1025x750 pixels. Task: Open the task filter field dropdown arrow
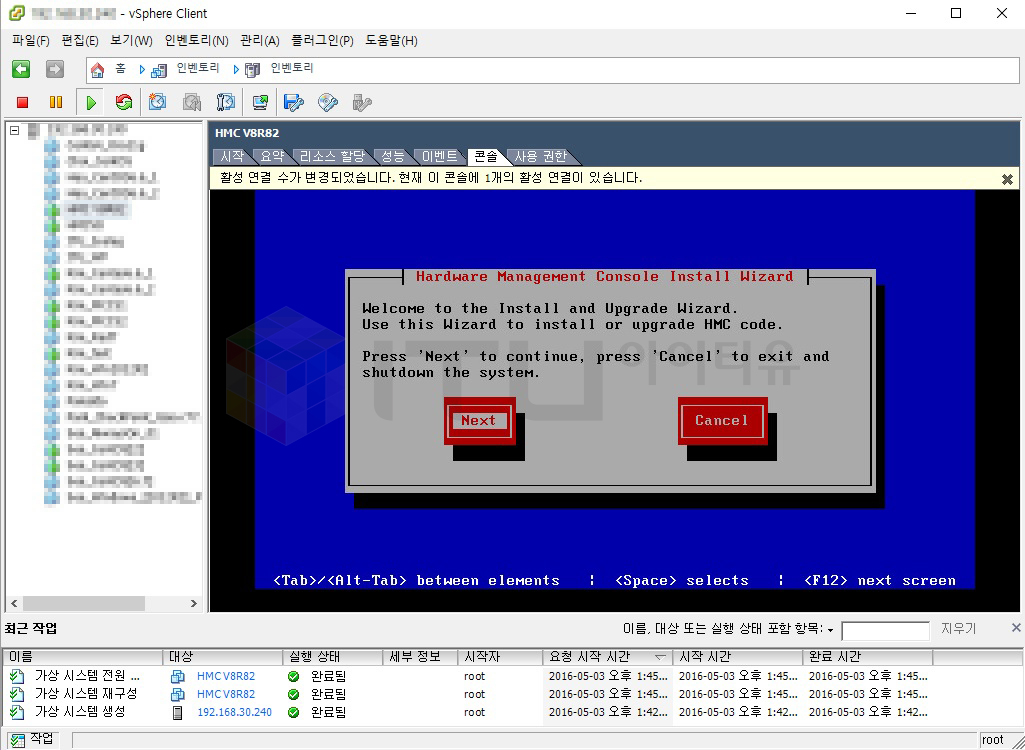coord(830,630)
